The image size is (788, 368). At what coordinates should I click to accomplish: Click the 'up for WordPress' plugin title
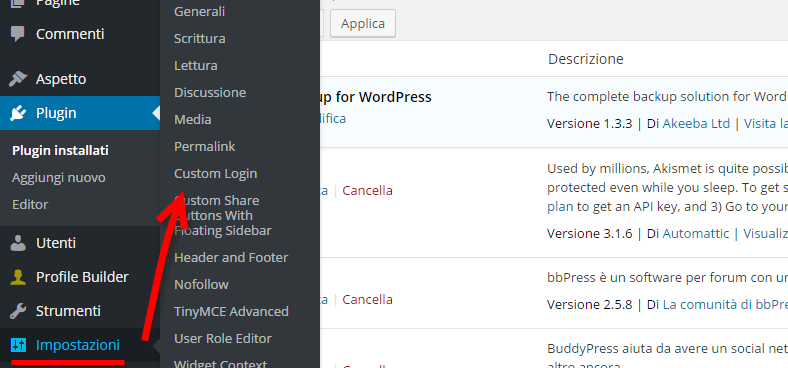coord(376,97)
